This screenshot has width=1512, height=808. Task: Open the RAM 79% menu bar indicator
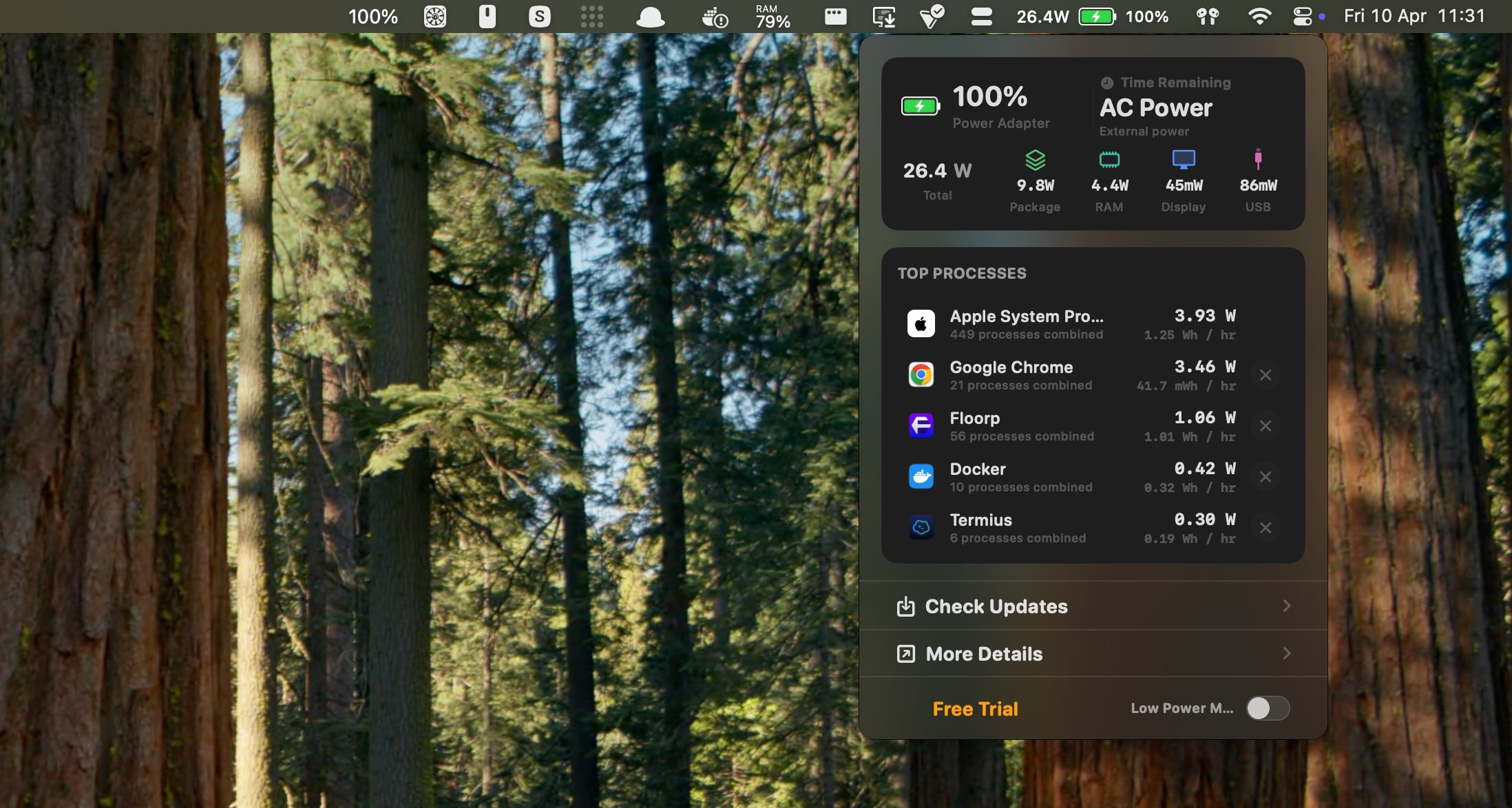[773, 17]
